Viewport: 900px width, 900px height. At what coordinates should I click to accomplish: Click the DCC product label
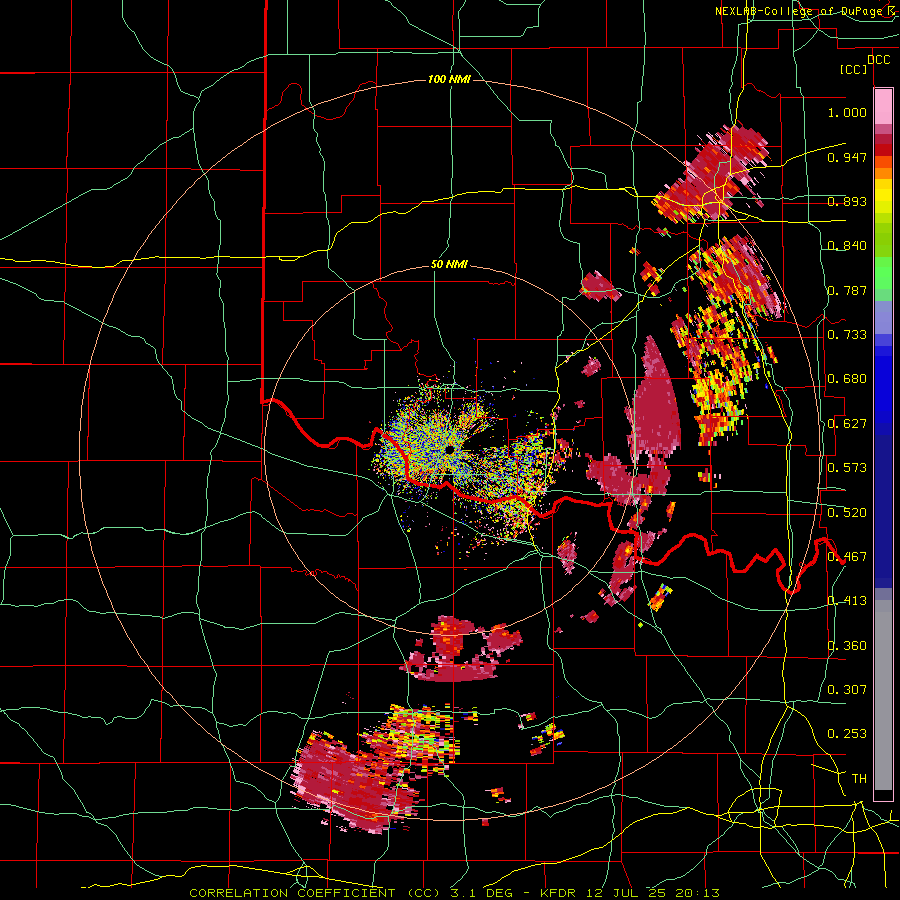tap(878, 60)
